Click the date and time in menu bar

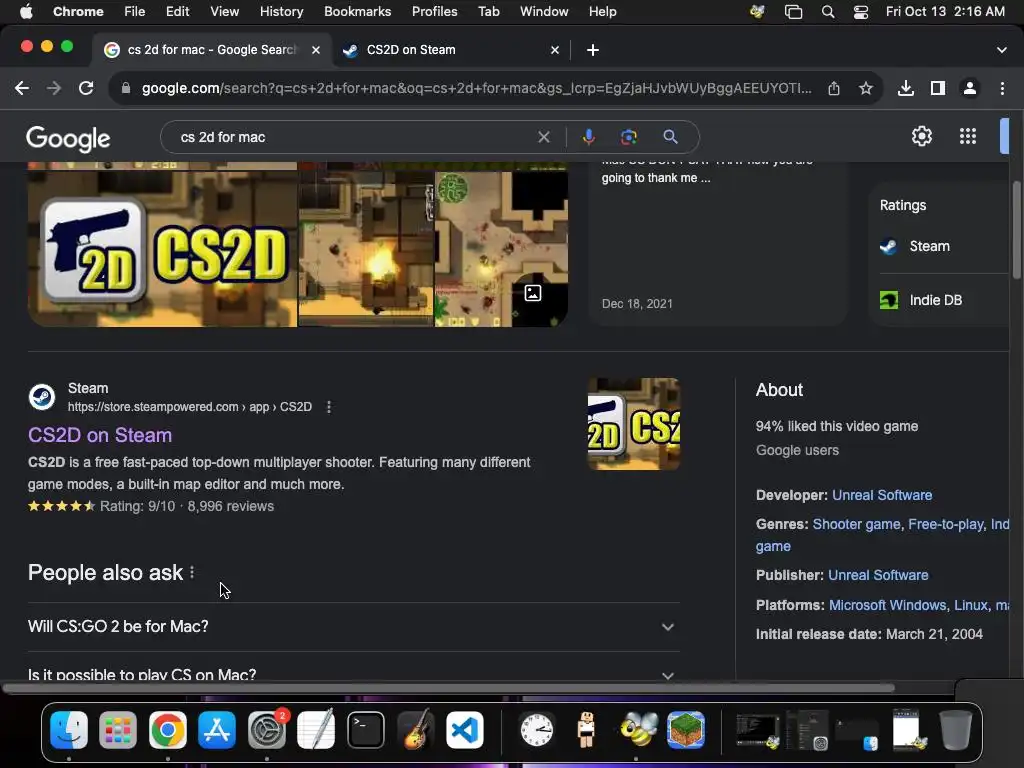tap(945, 12)
